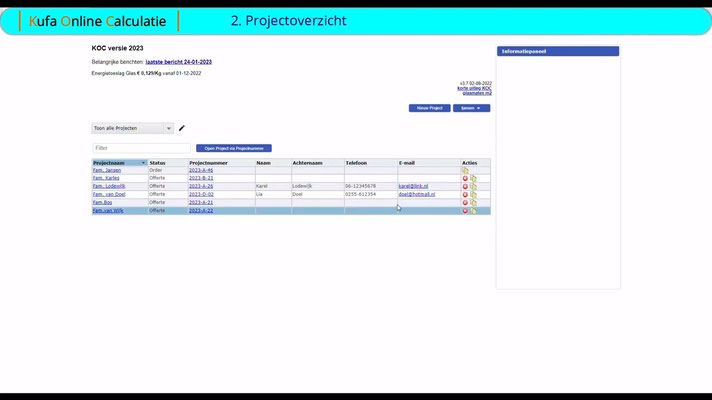Select the first name Karel cell
Image resolution: width=712 pixels, height=400 pixels.
point(262,186)
